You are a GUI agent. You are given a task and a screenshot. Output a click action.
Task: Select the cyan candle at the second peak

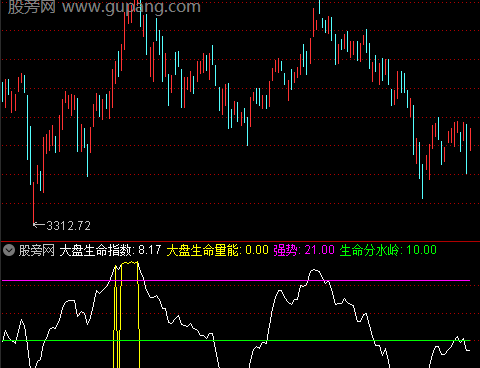click(x=319, y=7)
